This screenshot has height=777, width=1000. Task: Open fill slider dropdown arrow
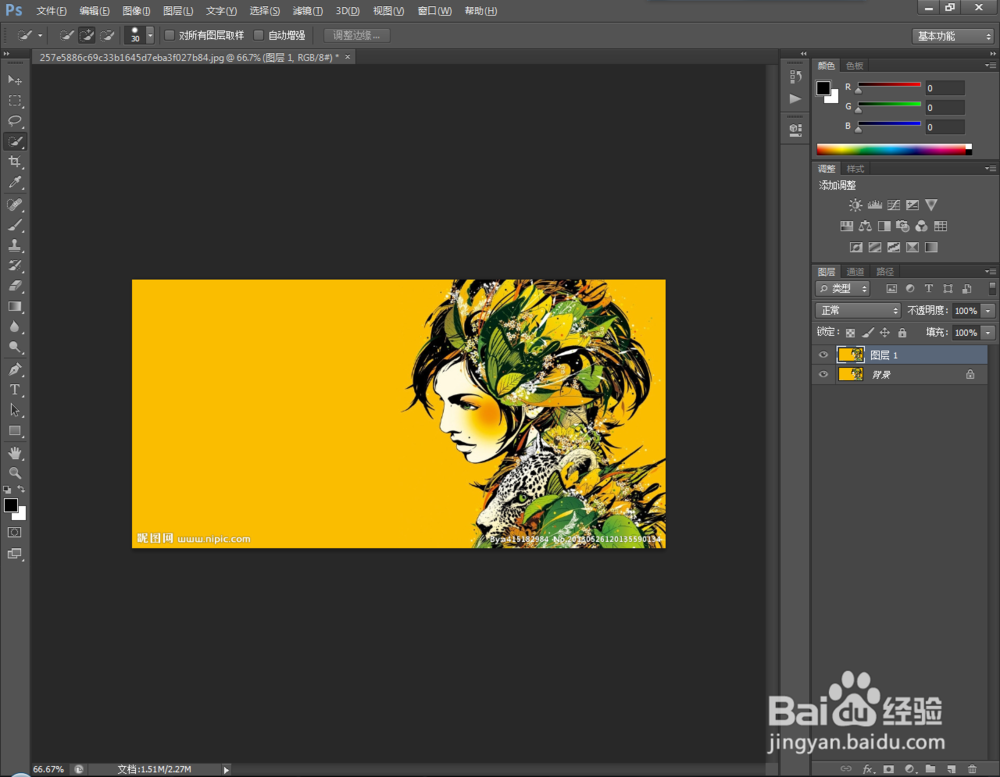[988, 332]
